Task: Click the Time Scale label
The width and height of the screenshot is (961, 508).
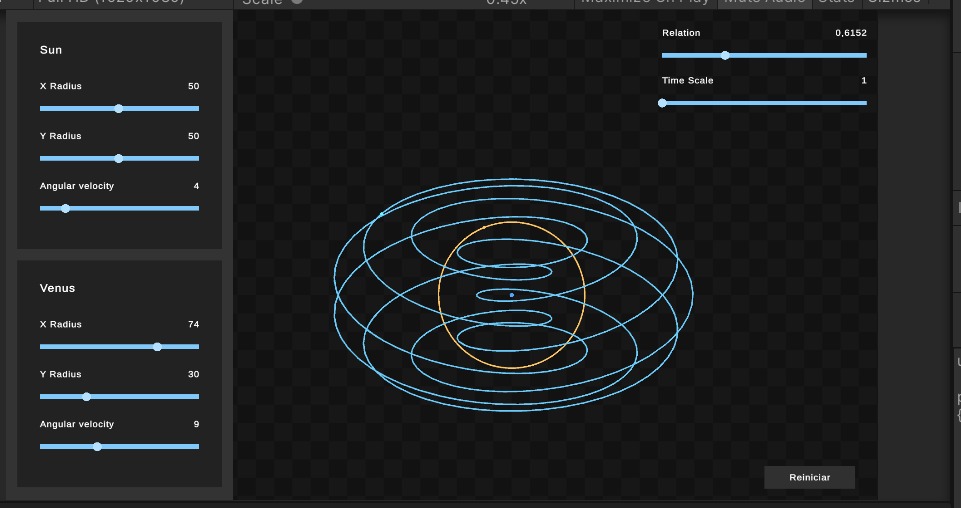Action: (x=688, y=81)
